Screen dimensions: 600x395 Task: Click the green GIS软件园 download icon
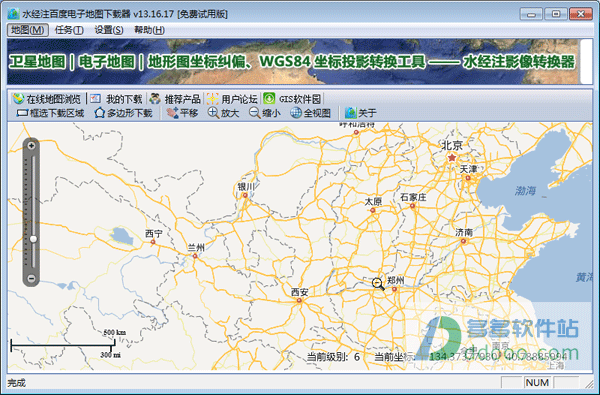[x=269, y=99]
